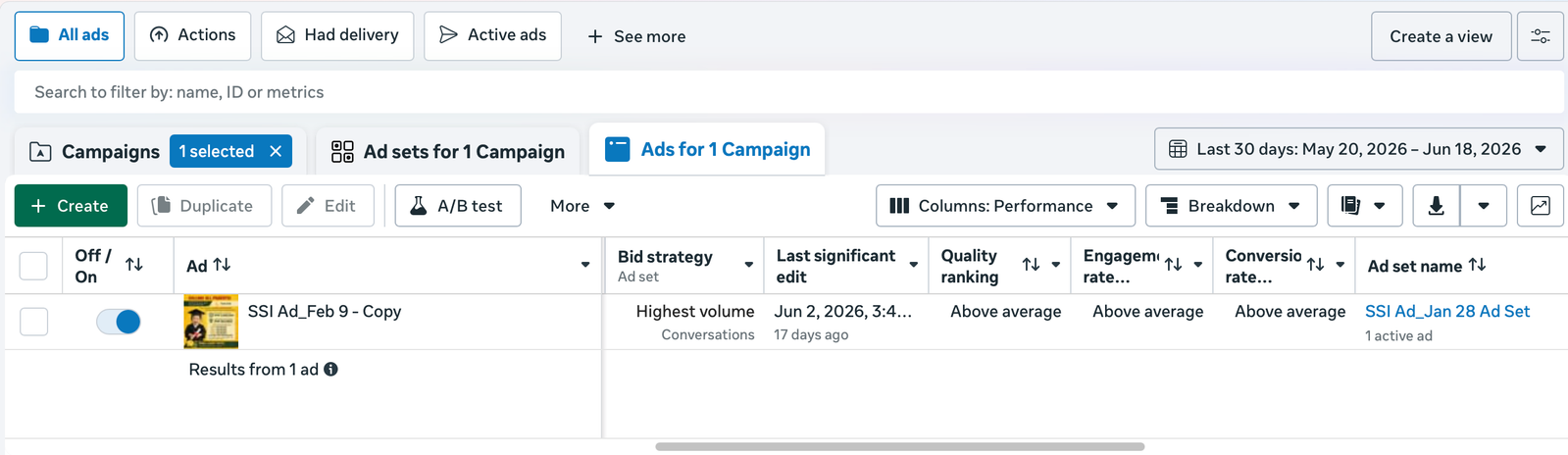Viewport: 1568px width, 455px height.
Task: Expand export options arrow next to download
Action: pyautogui.click(x=1484, y=206)
